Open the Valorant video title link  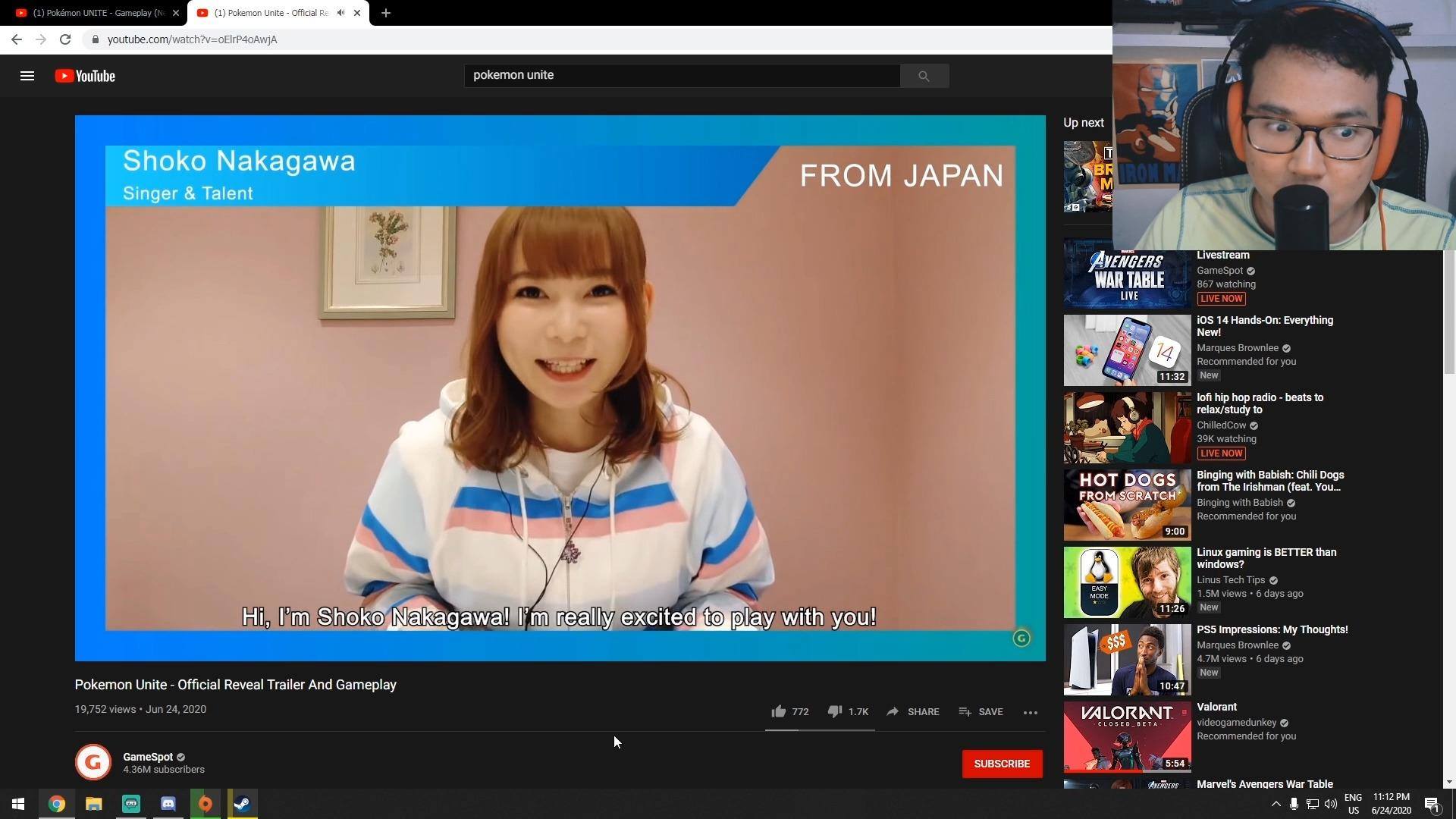1216,707
